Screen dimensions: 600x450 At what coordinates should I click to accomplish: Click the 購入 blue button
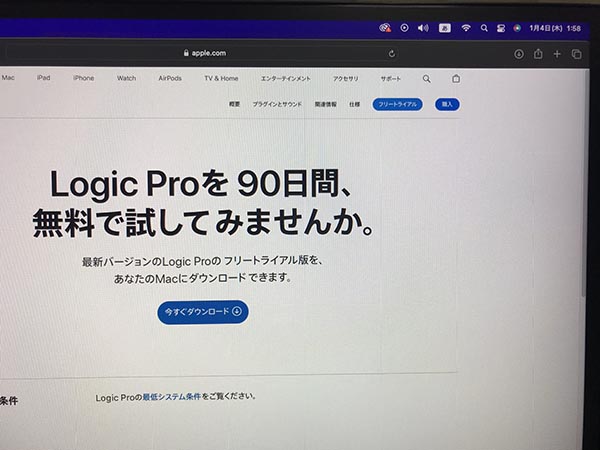[447, 104]
